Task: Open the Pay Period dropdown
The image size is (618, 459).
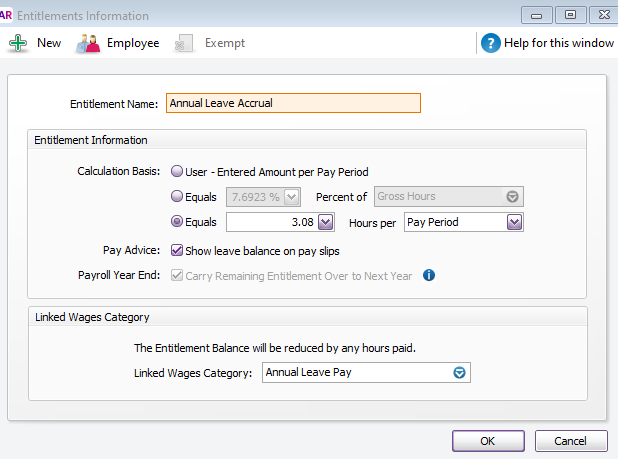Action: [514, 222]
